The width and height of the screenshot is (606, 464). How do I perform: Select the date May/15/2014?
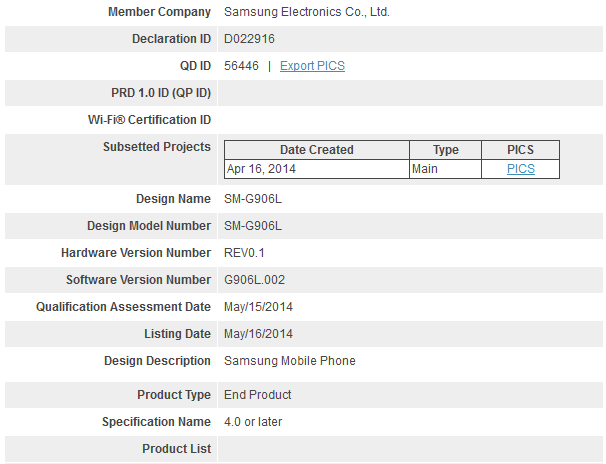click(x=258, y=307)
